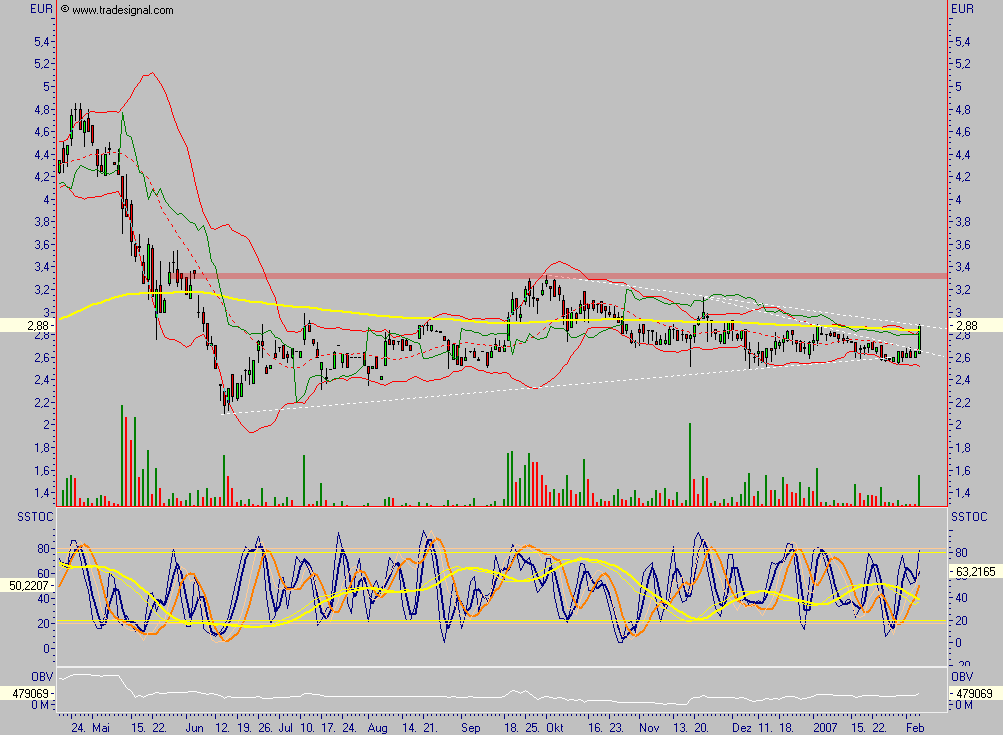Select the Feb label on the time axis
1003x735 pixels.
[916, 729]
